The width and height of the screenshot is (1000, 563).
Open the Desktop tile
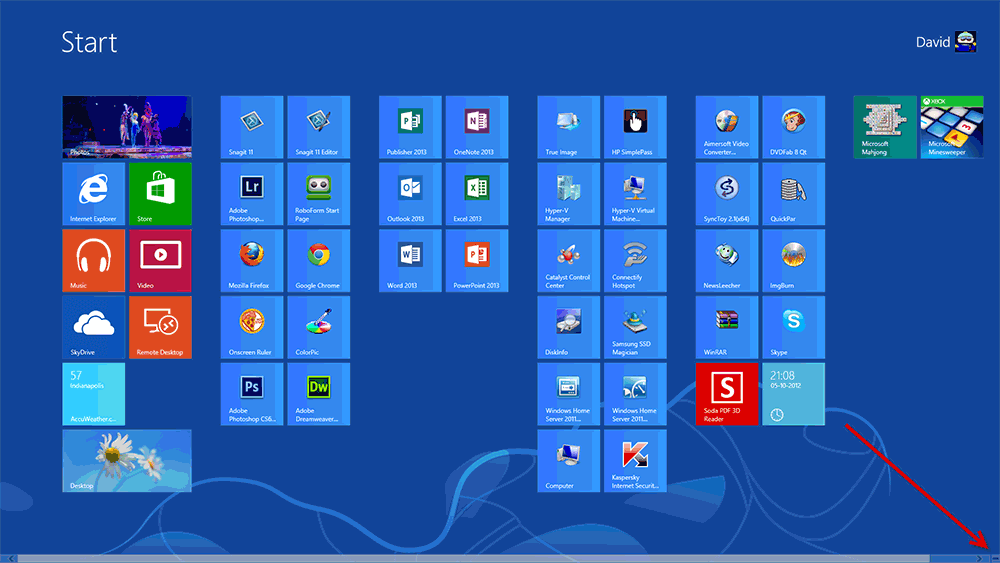pos(127,460)
